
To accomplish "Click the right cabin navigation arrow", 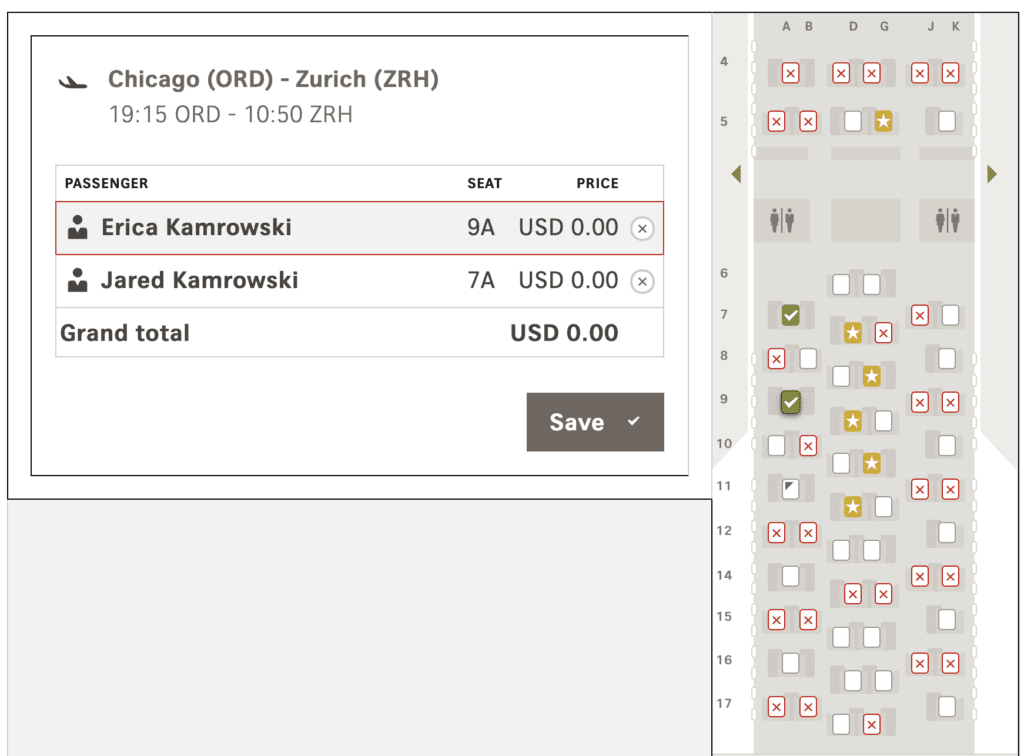I will click(991, 173).
